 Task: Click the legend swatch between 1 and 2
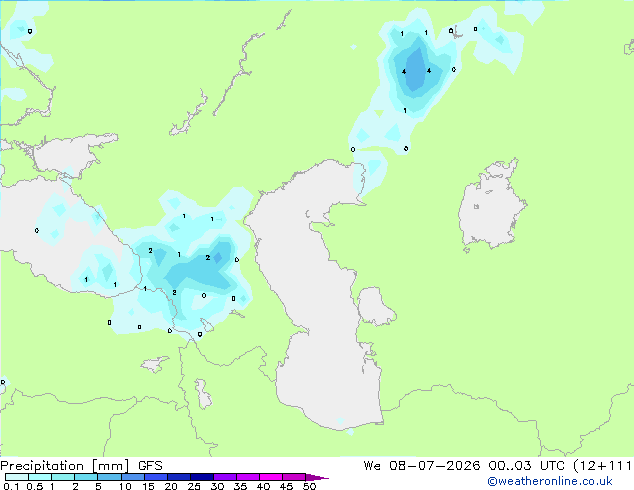tap(63, 477)
